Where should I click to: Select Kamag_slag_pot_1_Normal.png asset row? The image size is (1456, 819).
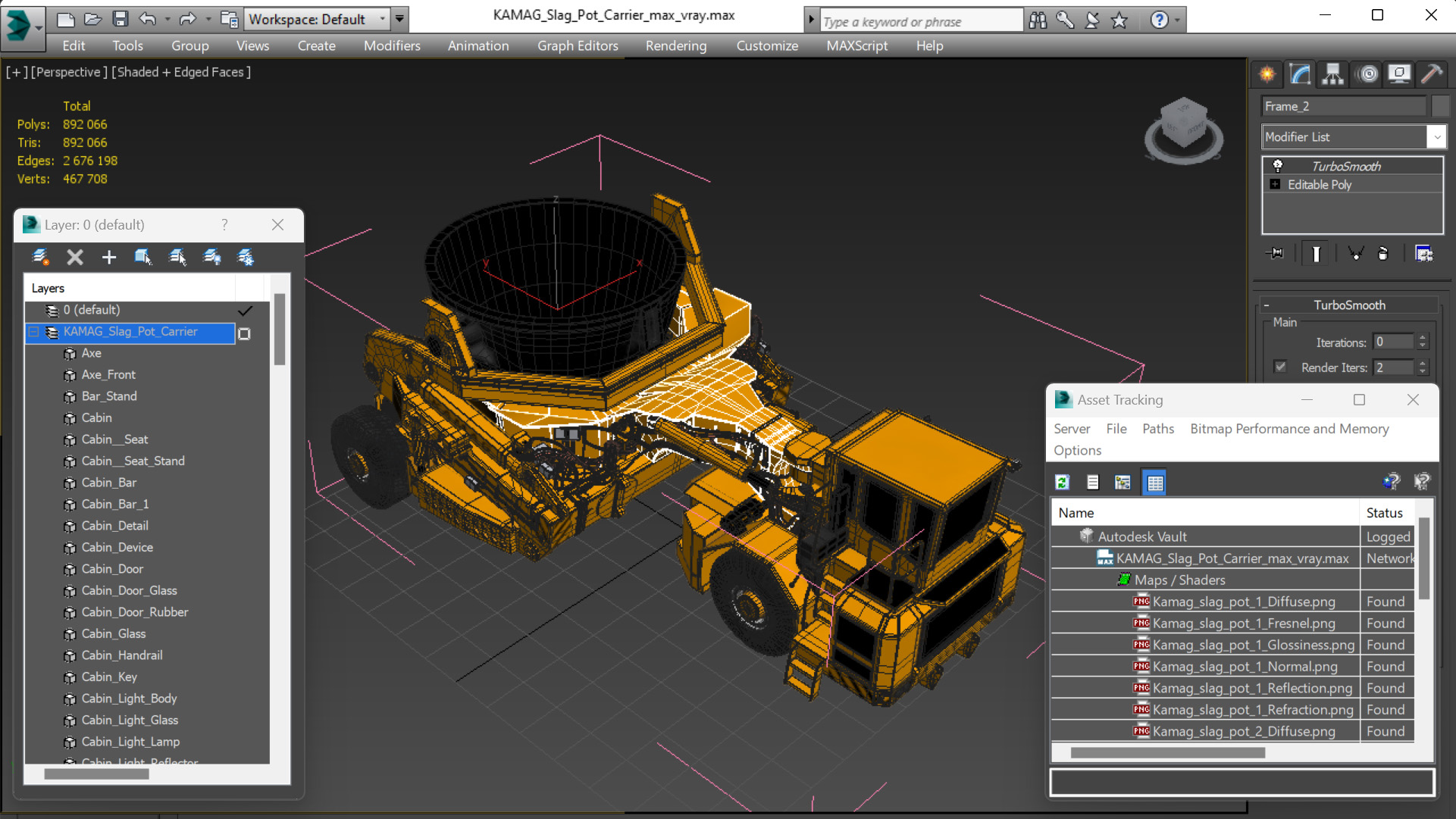pyautogui.click(x=1232, y=667)
